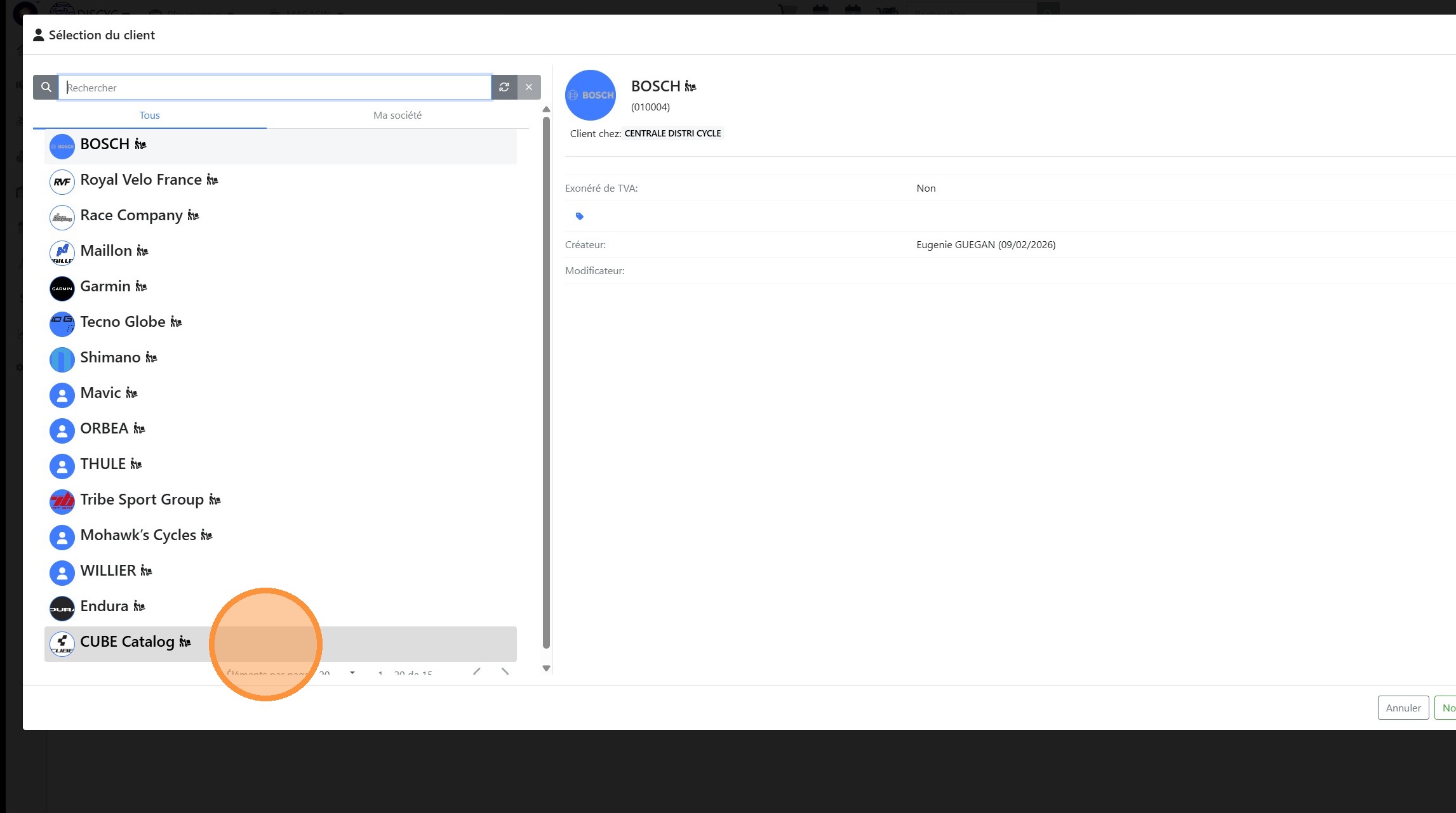This screenshot has height=813, width=1456.
Task: Click in the Rechercher search field
Action: (x=275, y=88)
